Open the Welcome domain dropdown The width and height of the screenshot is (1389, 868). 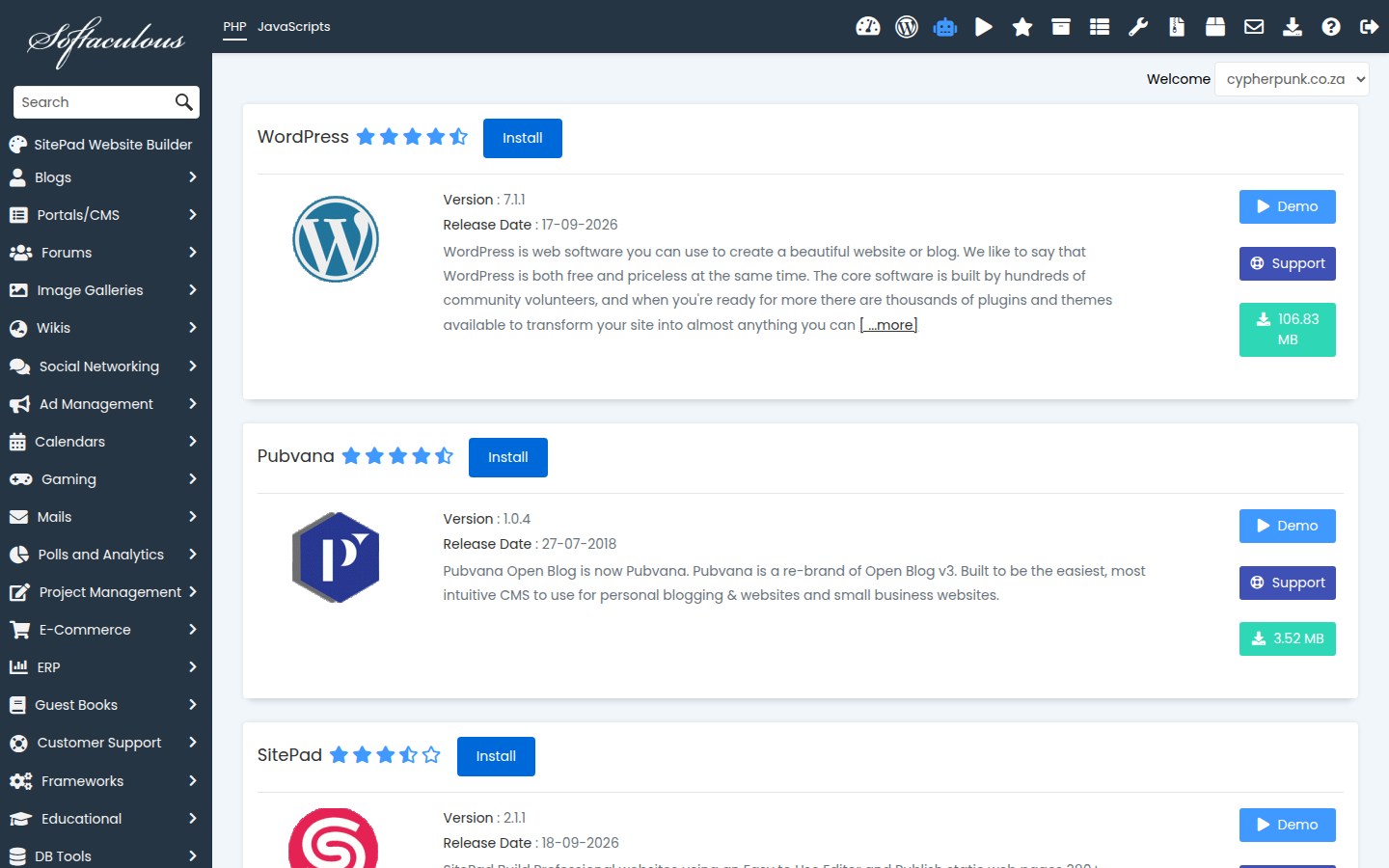(x=1292, y=79)
